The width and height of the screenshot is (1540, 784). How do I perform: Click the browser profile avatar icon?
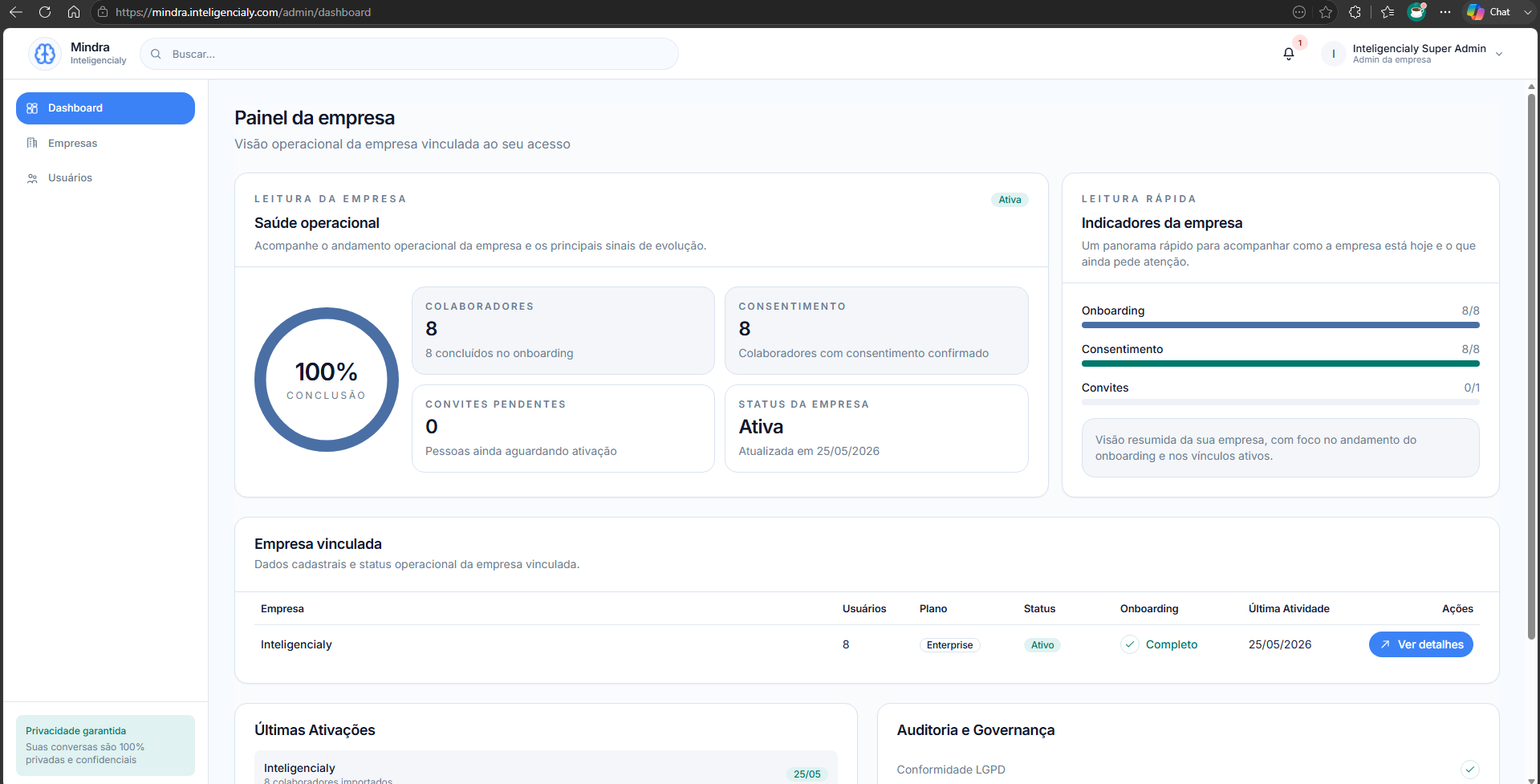1416,12
